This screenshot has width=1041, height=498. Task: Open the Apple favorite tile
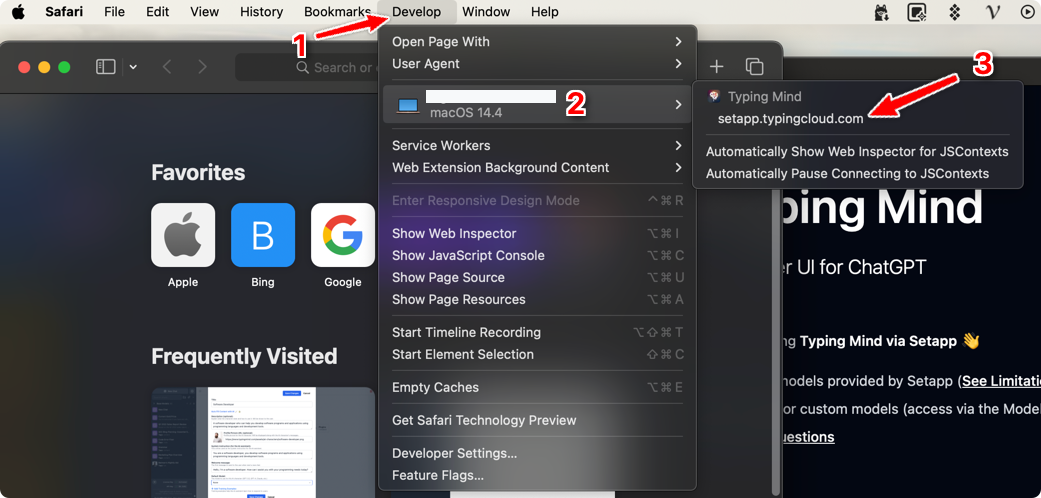click(183, 234)
